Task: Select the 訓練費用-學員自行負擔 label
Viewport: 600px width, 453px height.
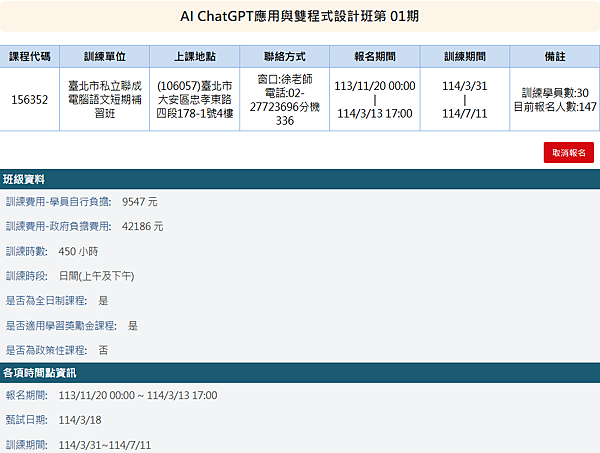Action: tap(59, 202)
